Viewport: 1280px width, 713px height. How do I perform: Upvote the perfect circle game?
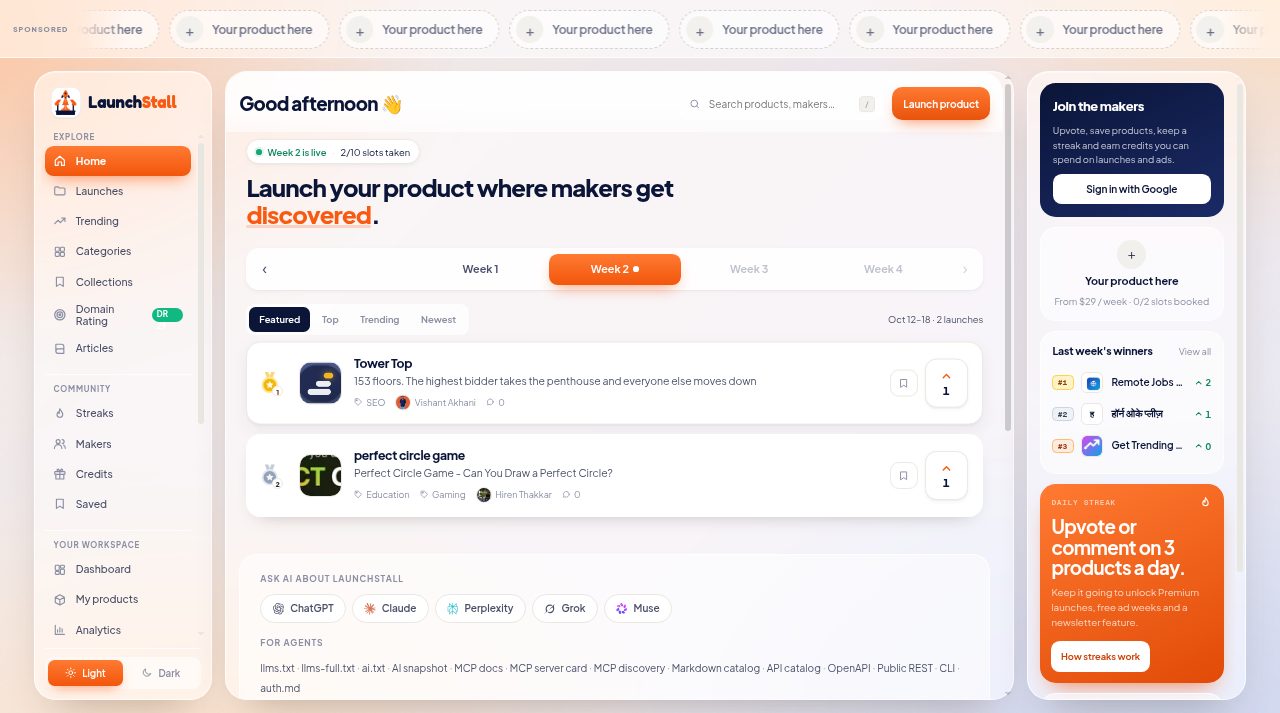click(x=946, y=476)
